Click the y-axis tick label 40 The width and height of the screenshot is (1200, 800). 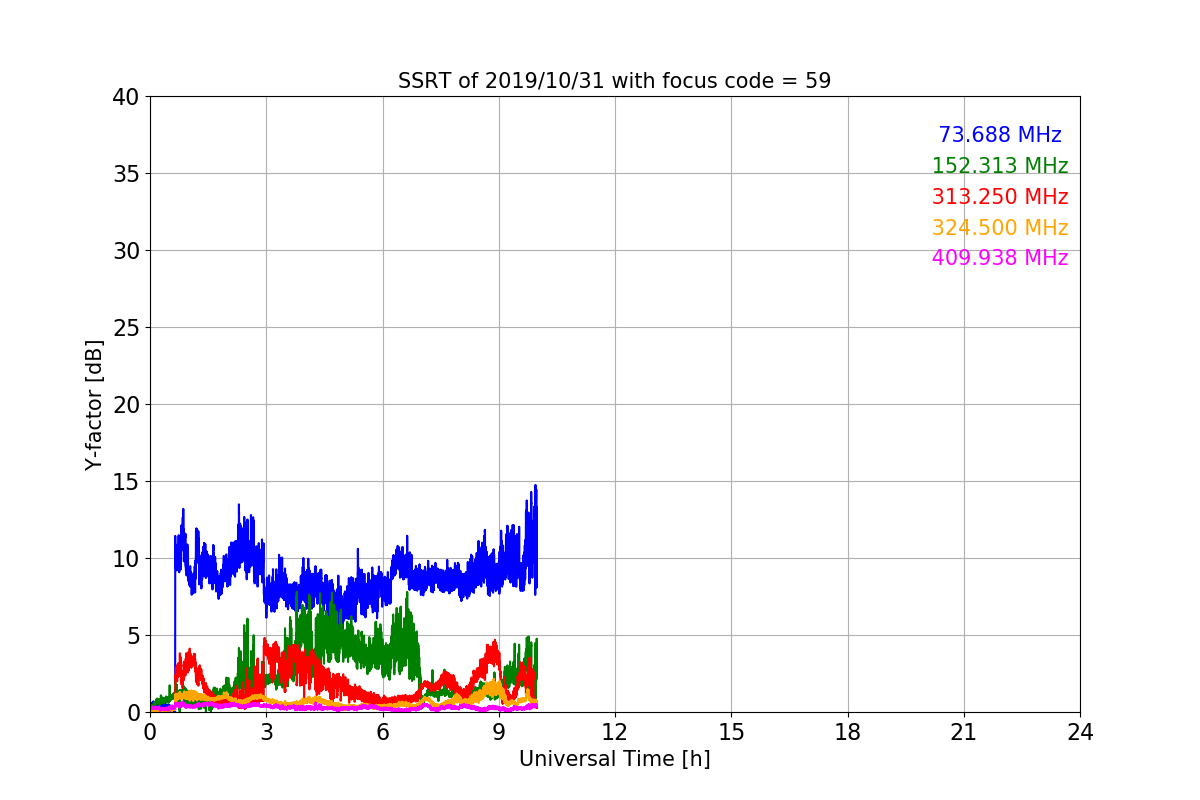125,97
